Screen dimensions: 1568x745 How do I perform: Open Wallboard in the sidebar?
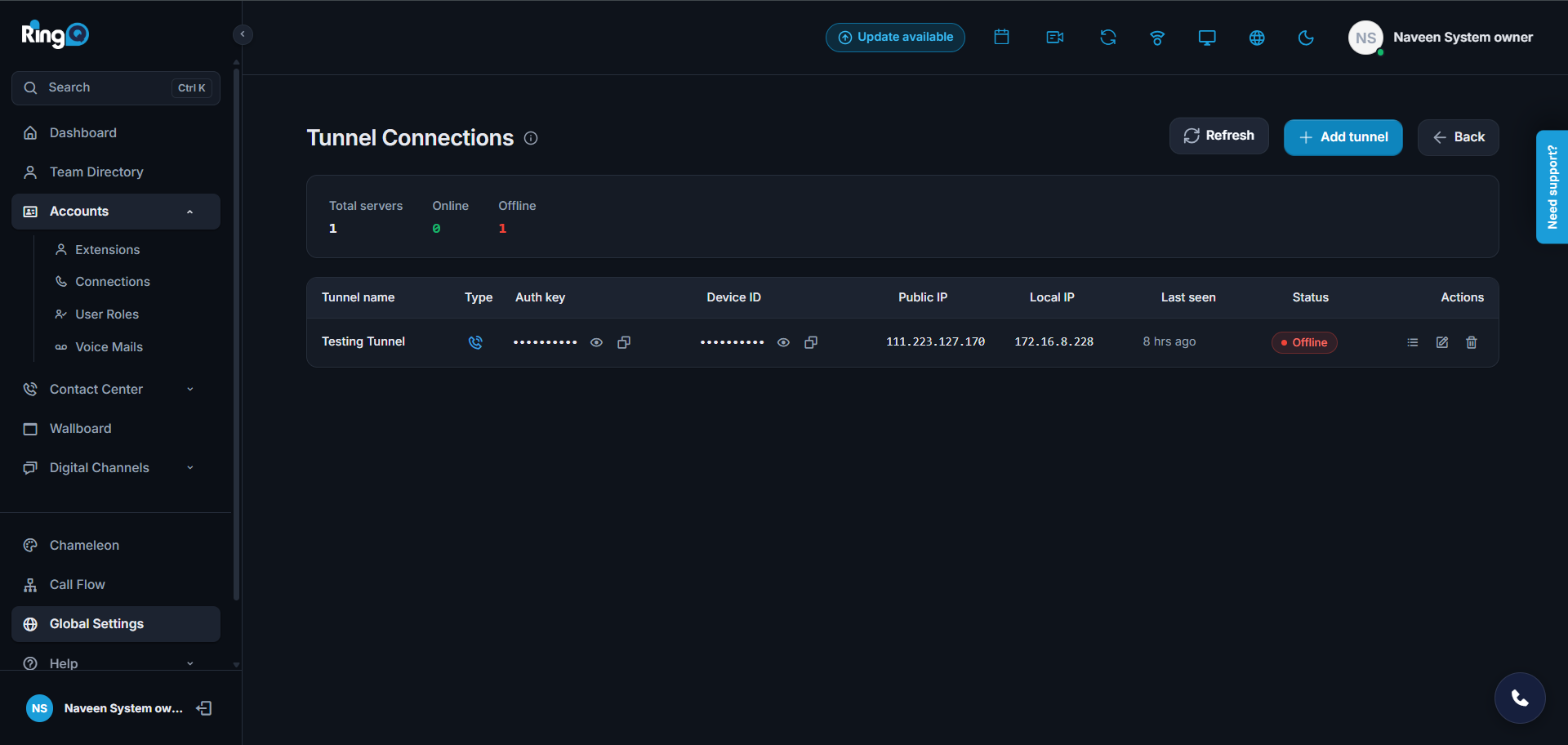[116, 429]
